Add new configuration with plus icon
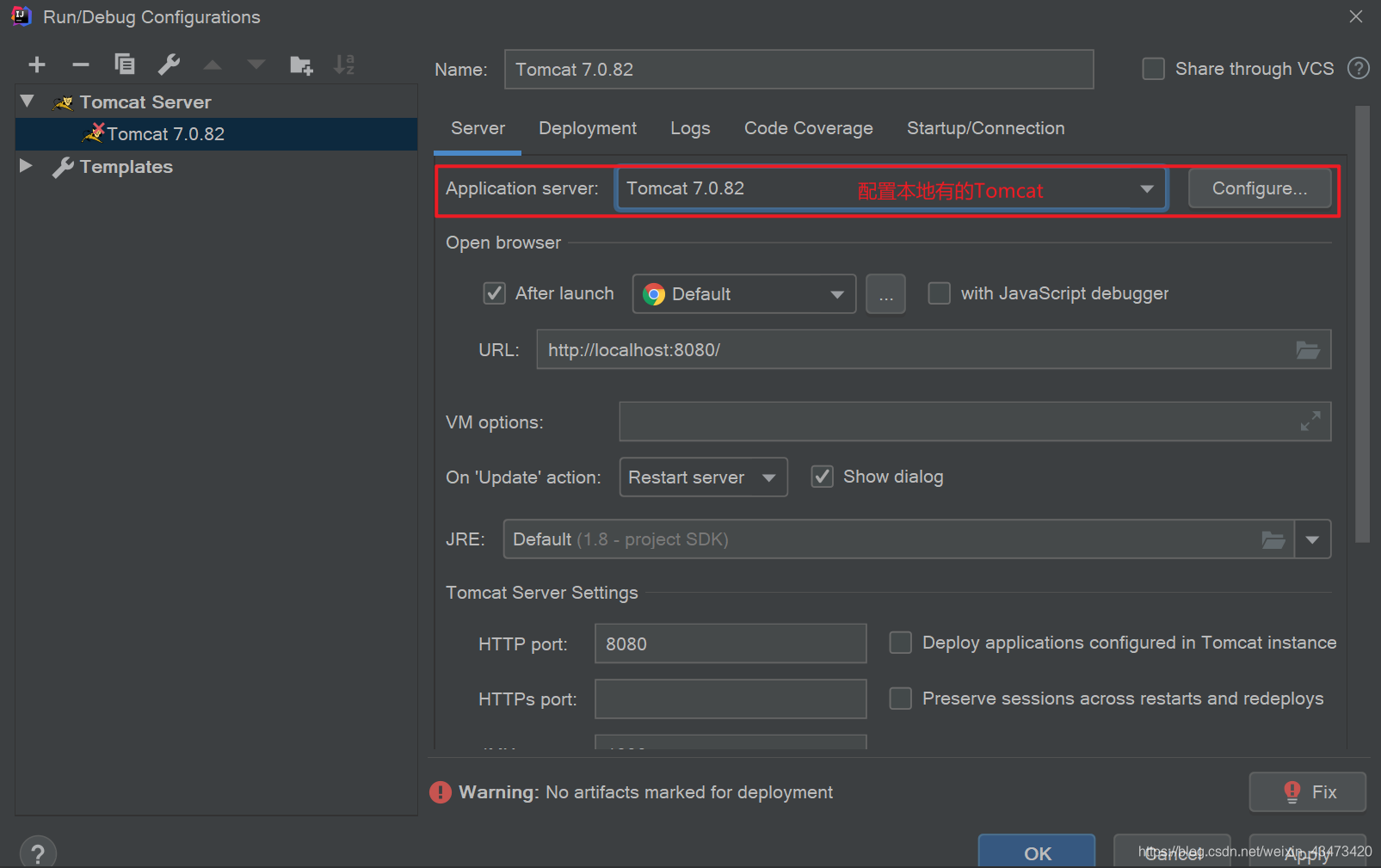 pyautogui.click(x=37, y=65)
